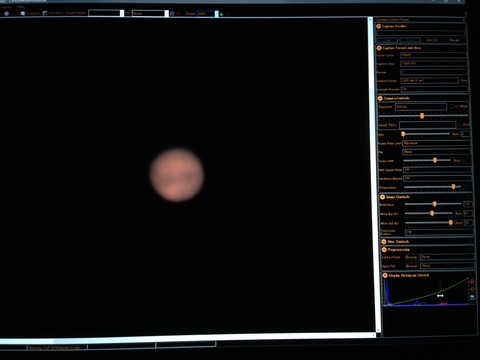Screen dimensions: 480x360
Task: Collapse the Display Histogram Stretch section
Action: pos(385,276)
